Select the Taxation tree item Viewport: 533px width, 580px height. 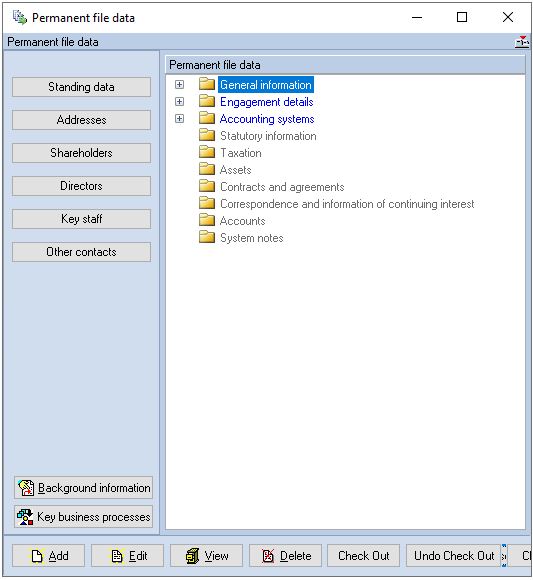241,153
